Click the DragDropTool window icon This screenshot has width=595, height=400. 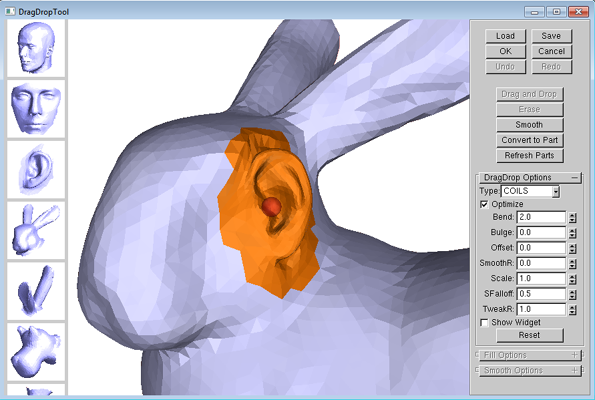[x=10, y=11]
